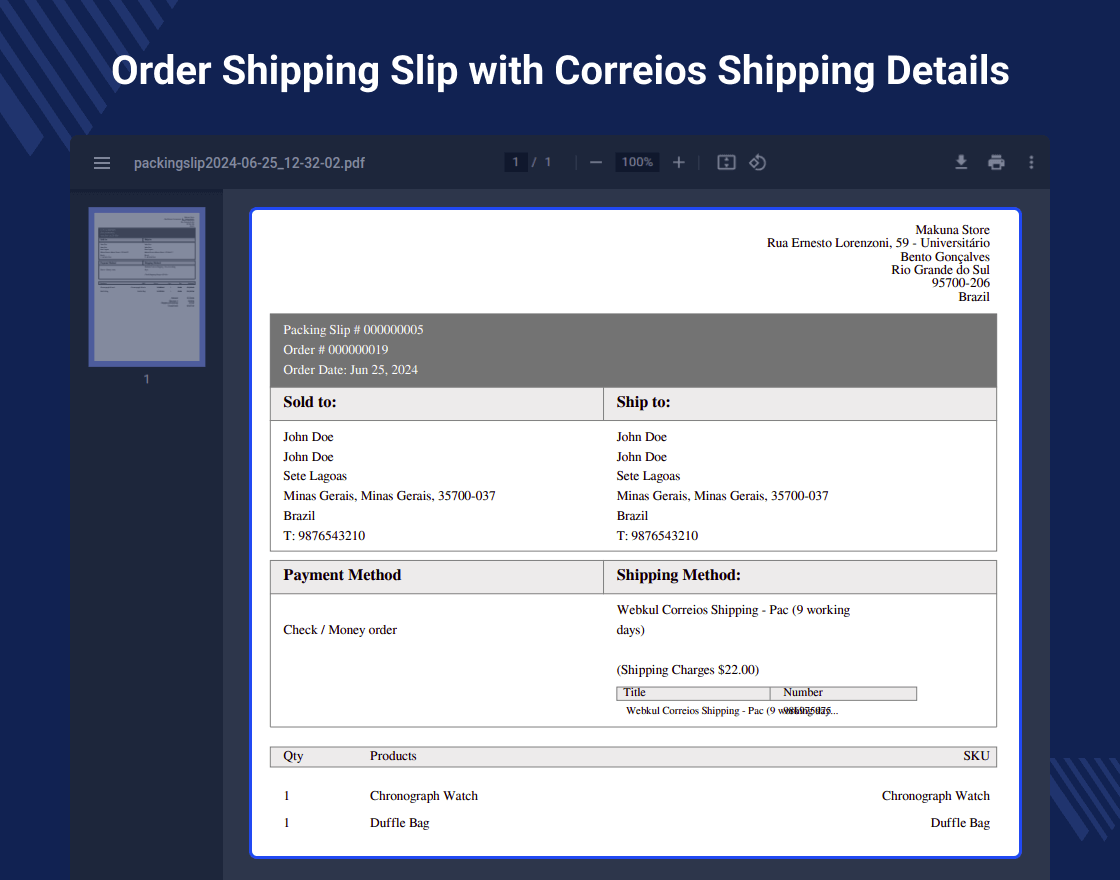The image size is (1120, 880).
Task: Click the Rio Grande do Sul line
Action: [x=940, y=270]
